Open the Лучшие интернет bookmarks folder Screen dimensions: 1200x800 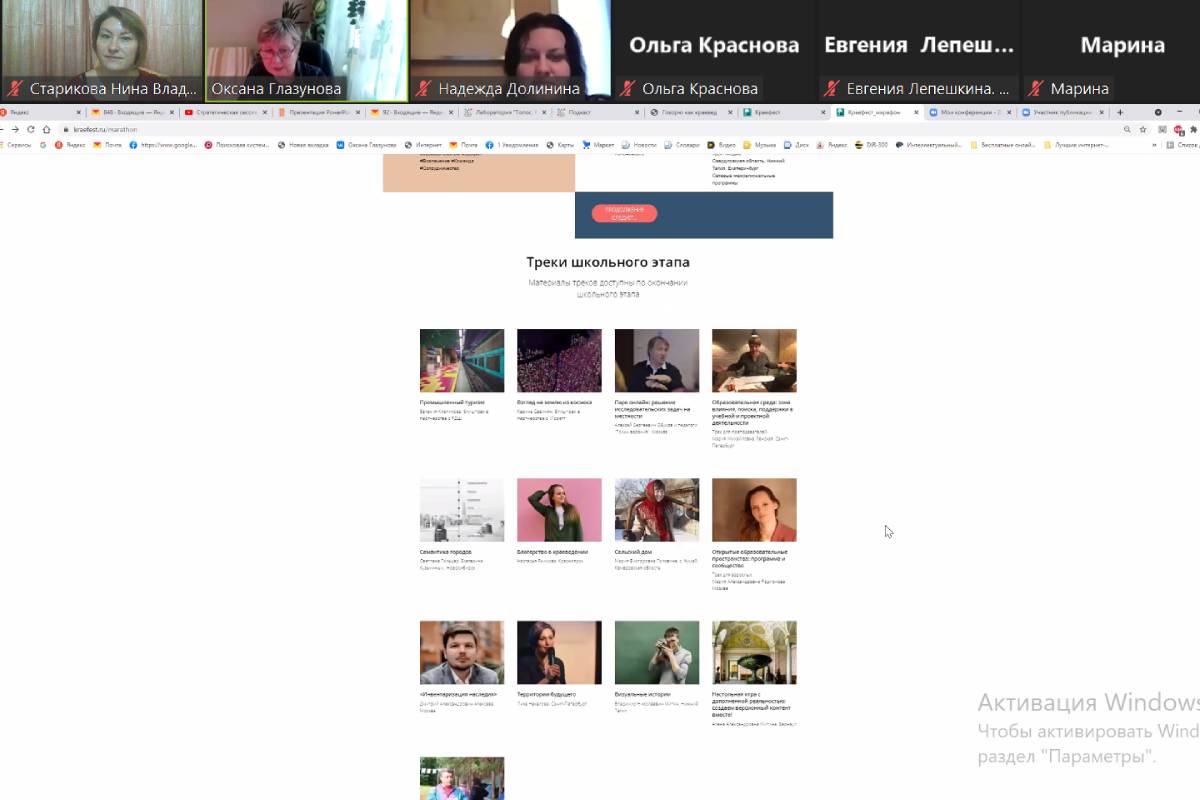1078,145
